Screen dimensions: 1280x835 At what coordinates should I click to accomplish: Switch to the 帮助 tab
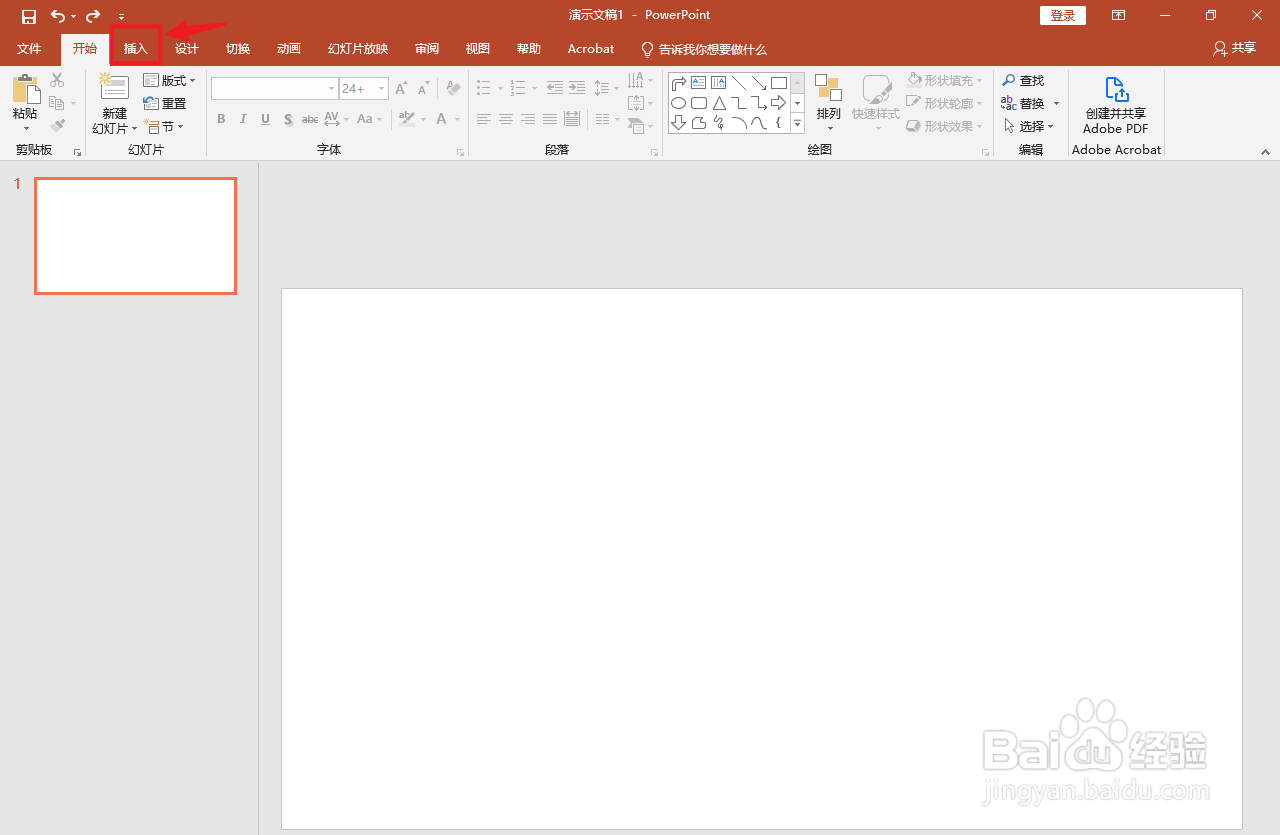pyautogui.click(x=529, y=49)
